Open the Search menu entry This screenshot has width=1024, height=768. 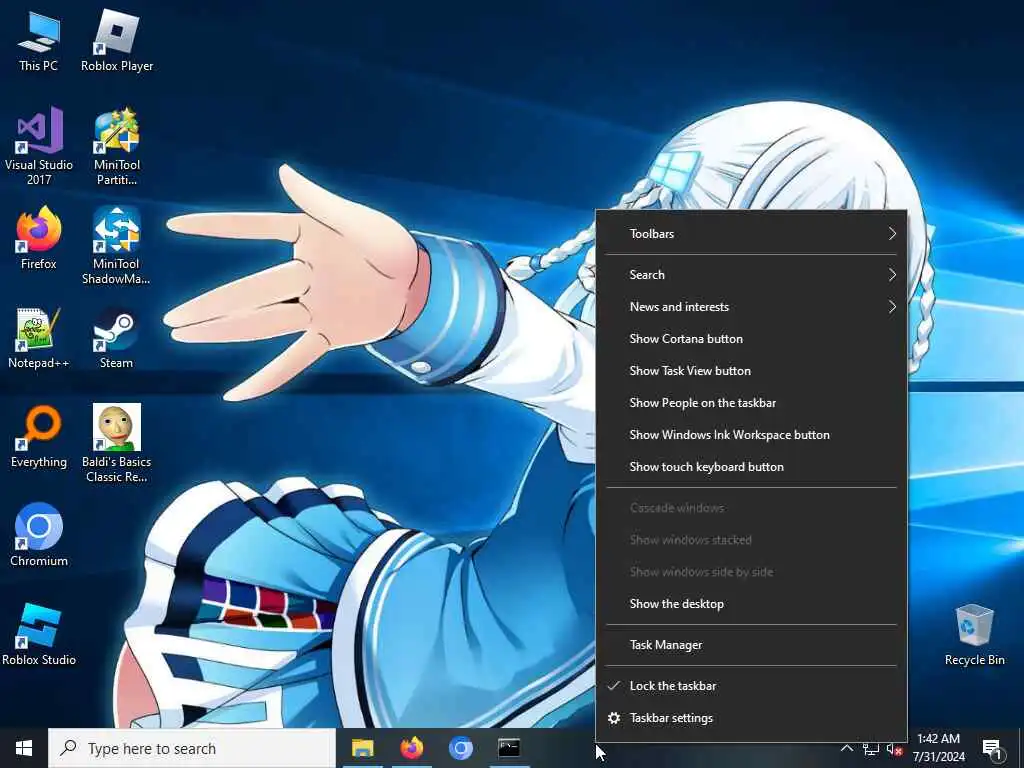tap(752, 275)
